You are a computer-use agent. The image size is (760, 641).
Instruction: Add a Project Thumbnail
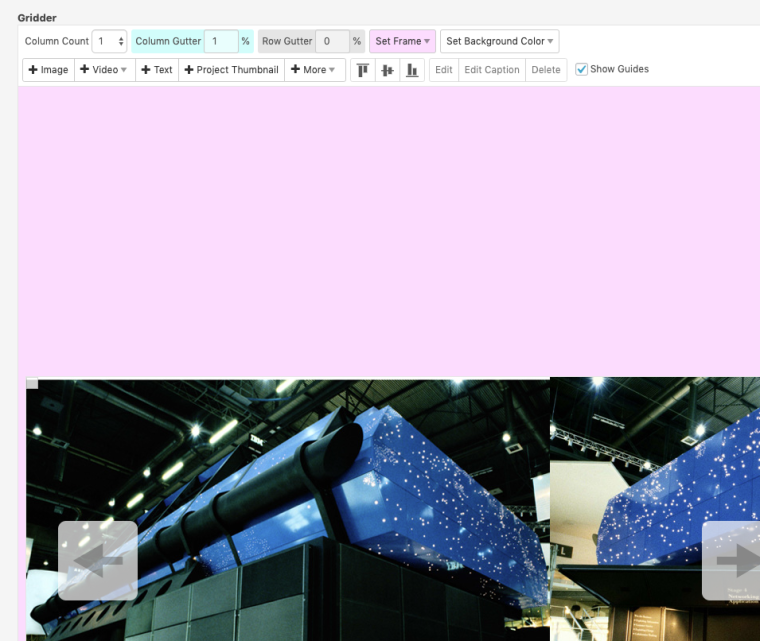pyautogui.click(x=231, y=70)
